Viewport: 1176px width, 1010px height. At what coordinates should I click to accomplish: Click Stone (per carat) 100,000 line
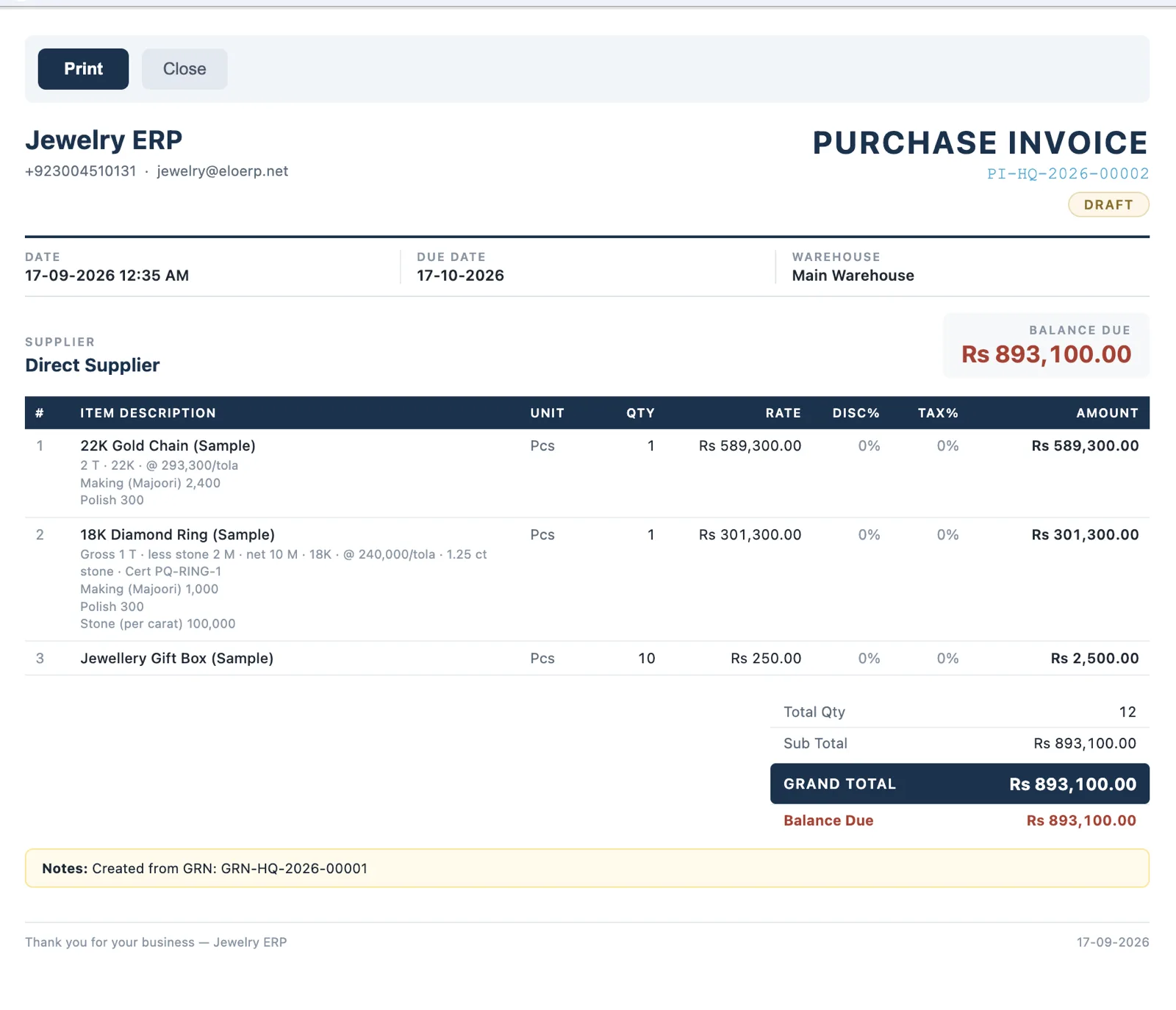pyautogui.click(x=157, y=623)
